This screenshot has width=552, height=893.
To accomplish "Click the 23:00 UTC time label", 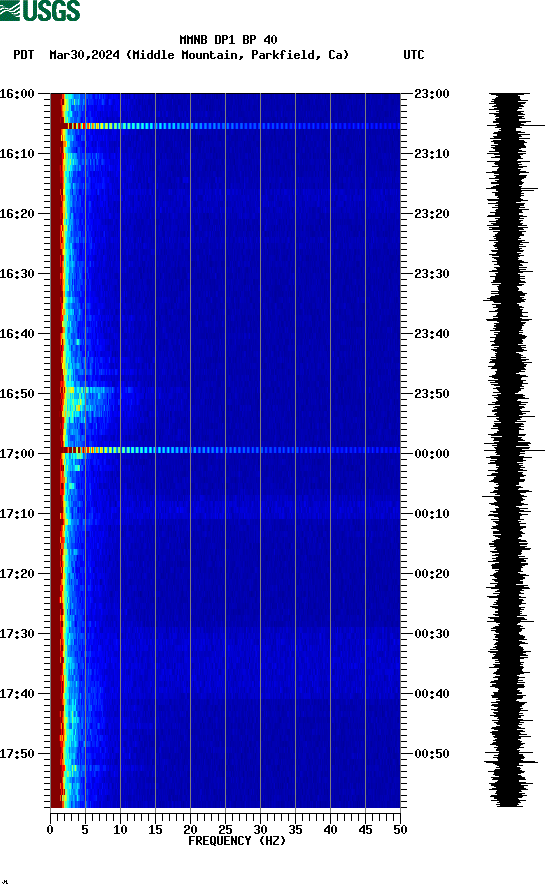I will (432, 94).
